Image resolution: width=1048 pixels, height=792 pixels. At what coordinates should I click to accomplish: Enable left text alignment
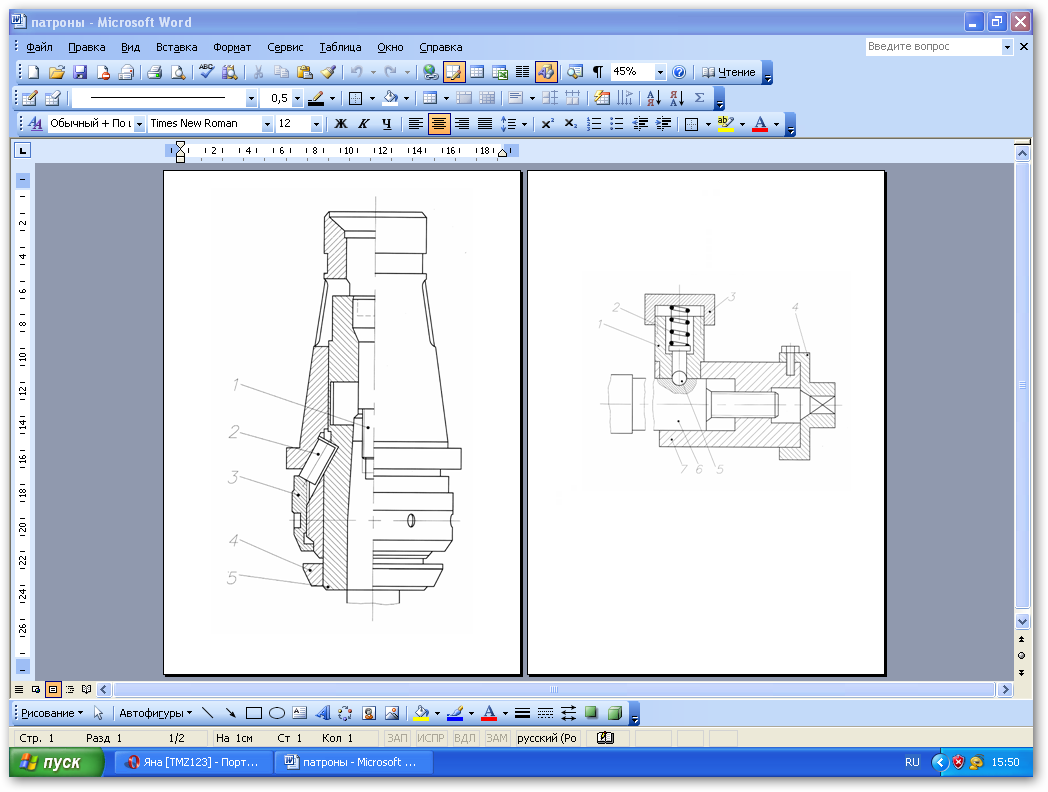[415, 124]
